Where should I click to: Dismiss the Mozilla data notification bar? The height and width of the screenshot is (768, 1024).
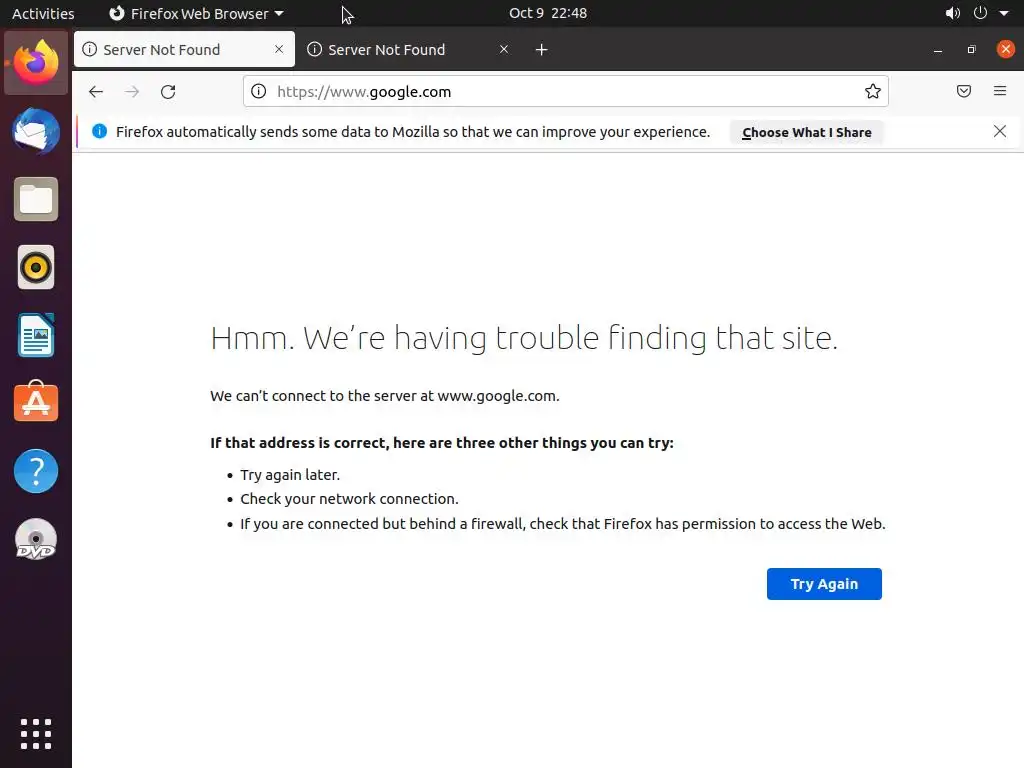999,131
